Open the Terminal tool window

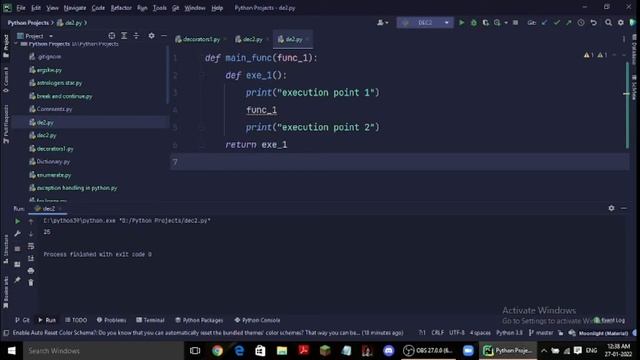150,320
